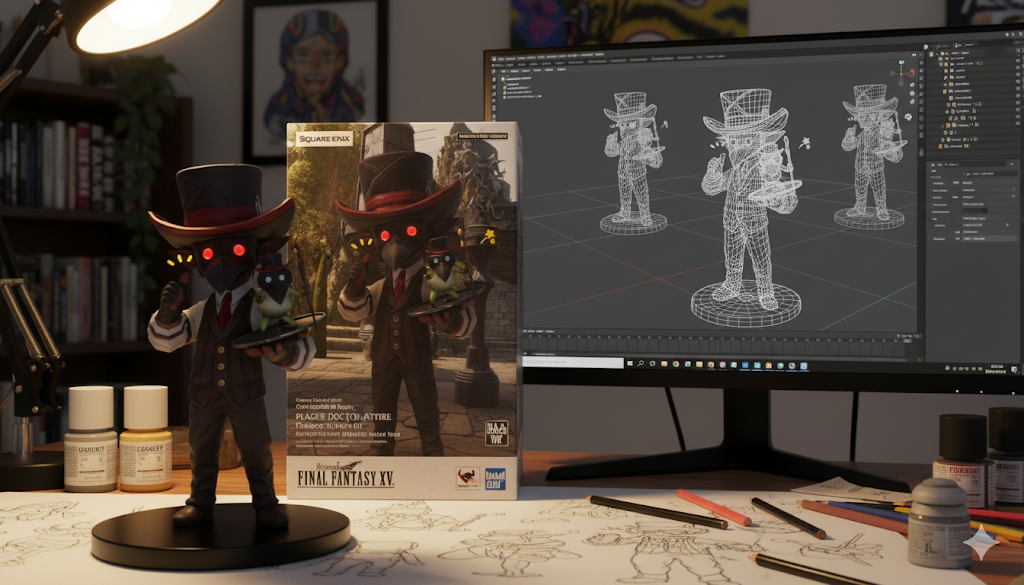Click the colored axis navigation gizmo in viewport
Viewport: 1024px width, 585px height.
903,72
